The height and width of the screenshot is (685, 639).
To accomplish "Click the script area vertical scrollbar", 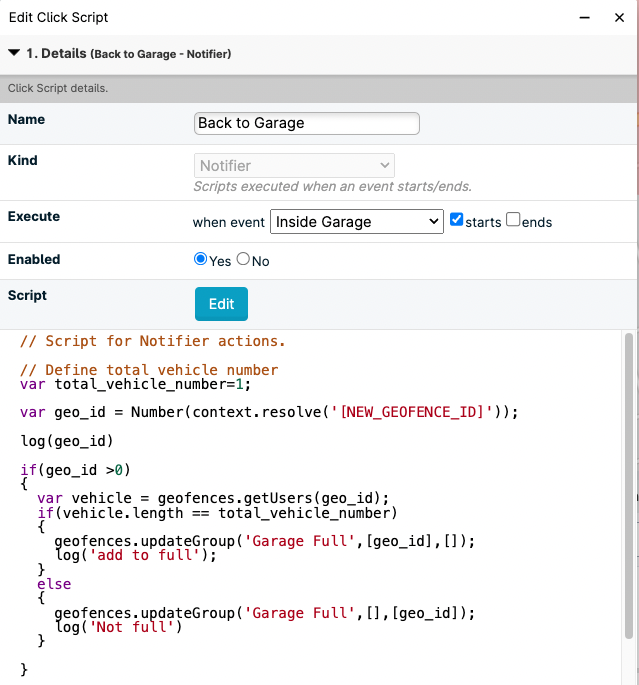I will [x=629, y=486].
